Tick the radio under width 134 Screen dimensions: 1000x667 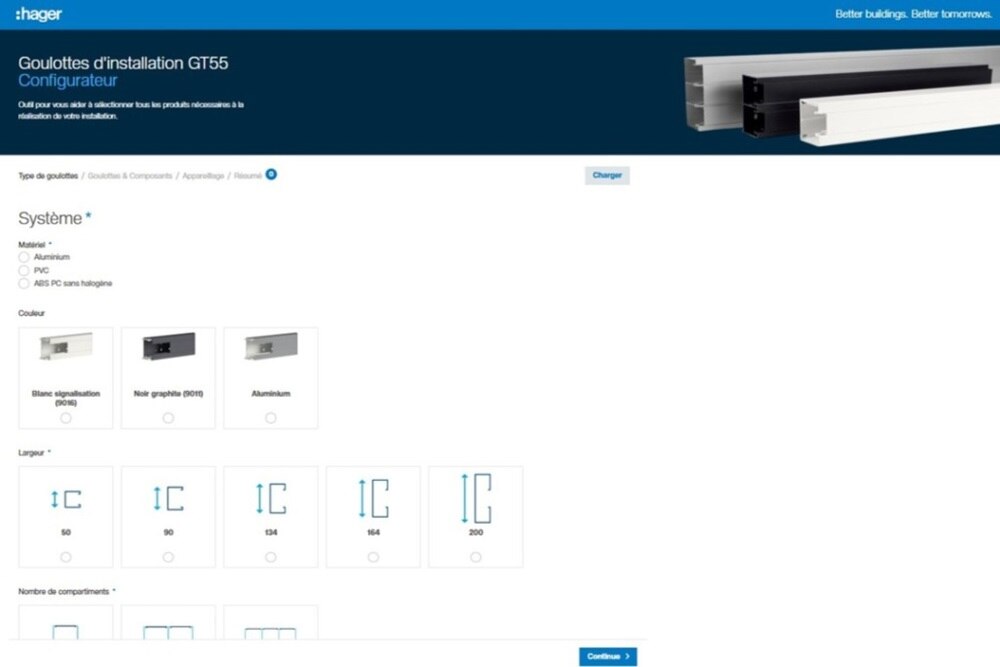pos(271,557)
